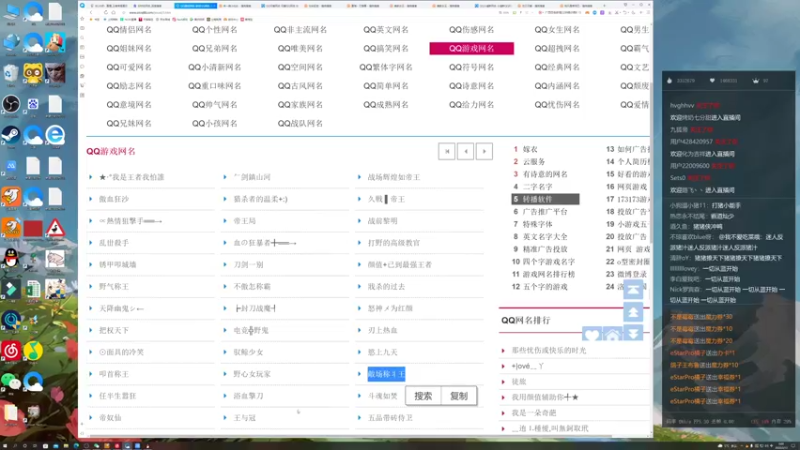
Task: Open the QQ情侣网名 category
Action: (129, 30)
